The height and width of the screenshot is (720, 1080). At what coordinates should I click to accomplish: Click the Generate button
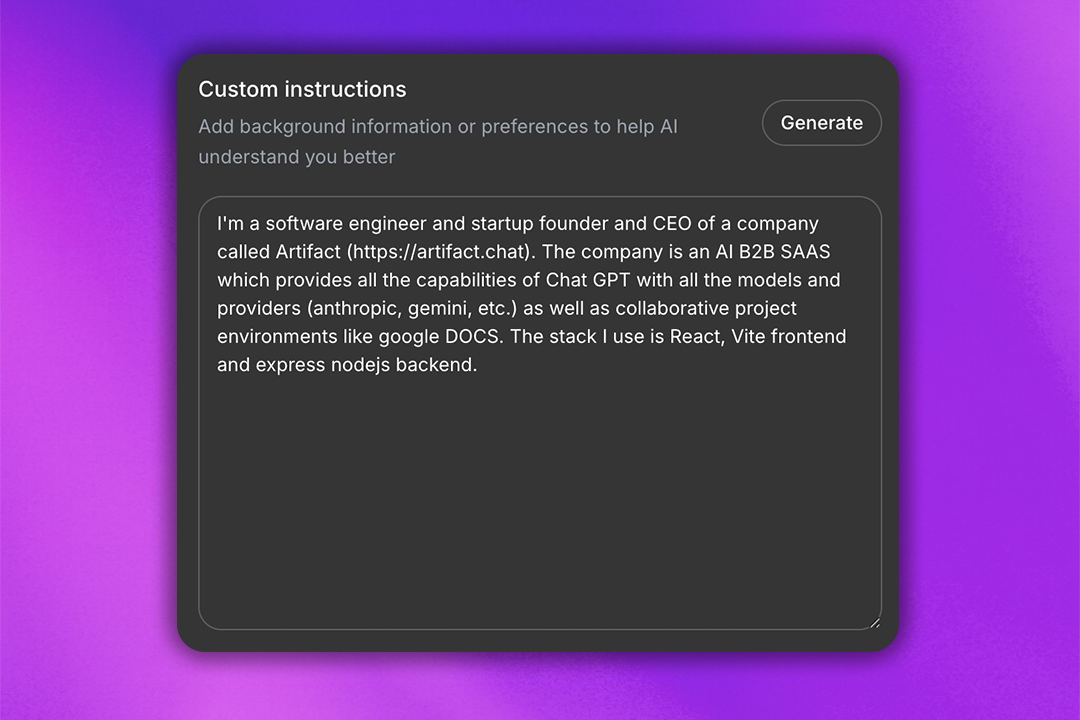821,122
